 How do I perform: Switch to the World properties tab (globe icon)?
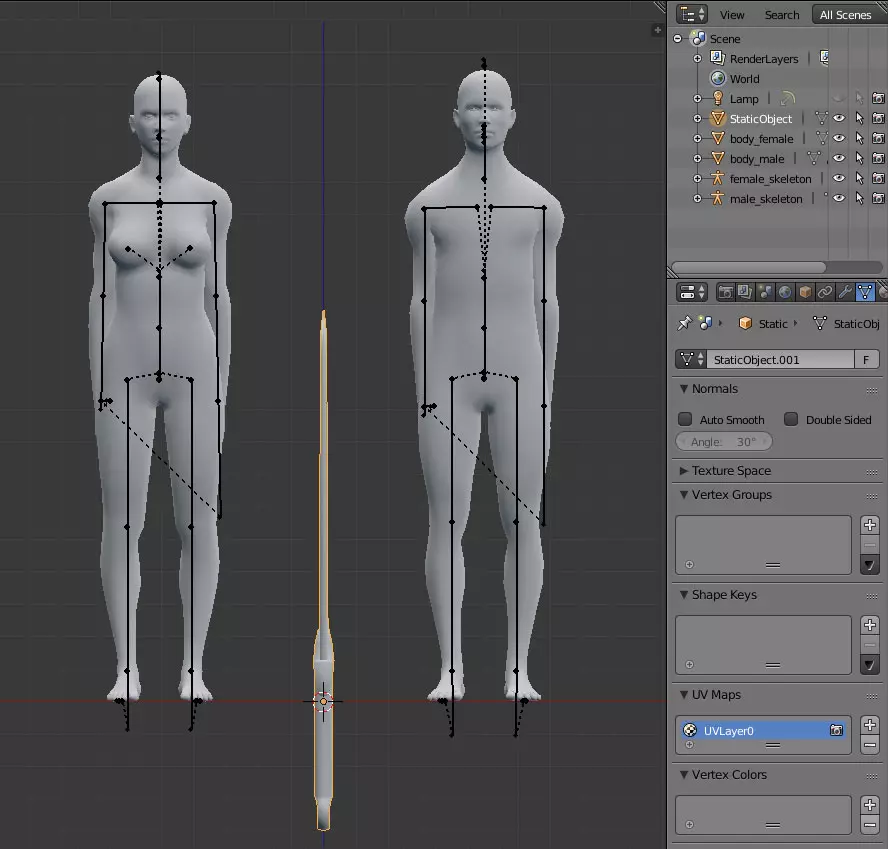pos(785,292)
